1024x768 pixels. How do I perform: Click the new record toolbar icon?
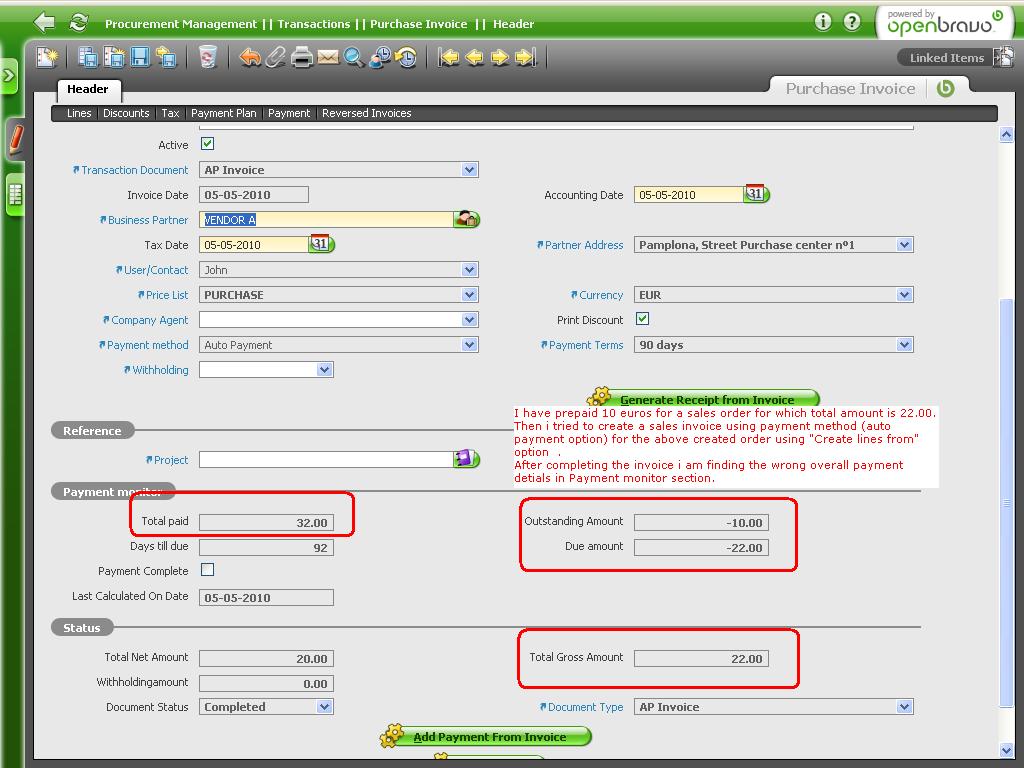click(47, 57)
